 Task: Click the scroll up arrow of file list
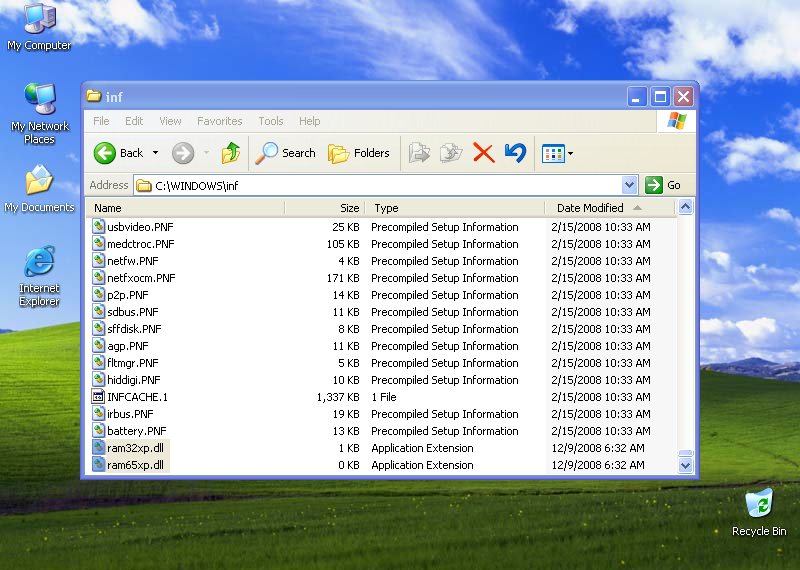(685, 207)
